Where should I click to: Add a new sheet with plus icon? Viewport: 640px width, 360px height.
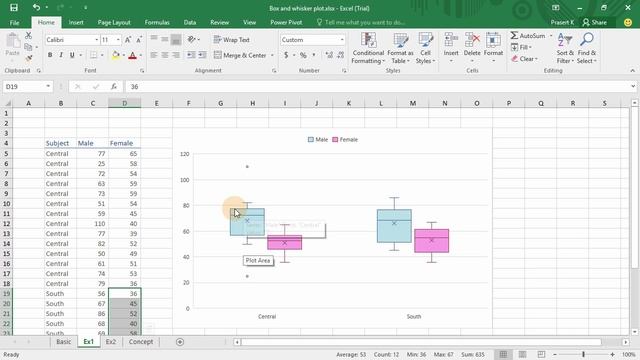tap(180, 342)
